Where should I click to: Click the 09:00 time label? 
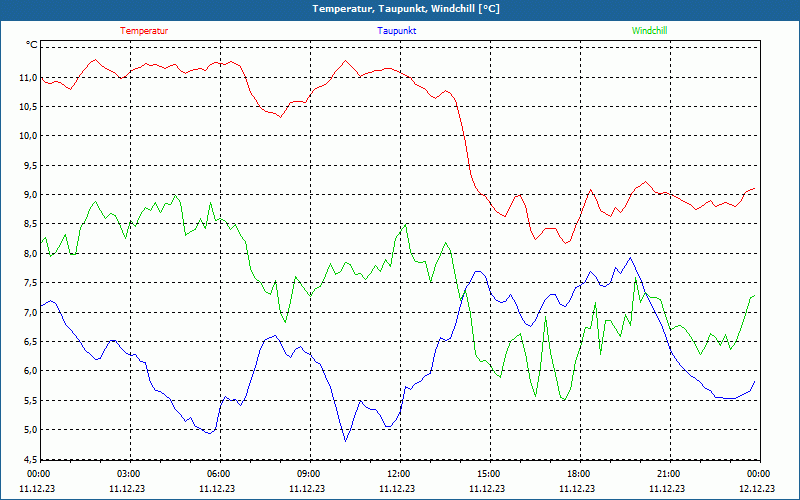click(307, 474)
